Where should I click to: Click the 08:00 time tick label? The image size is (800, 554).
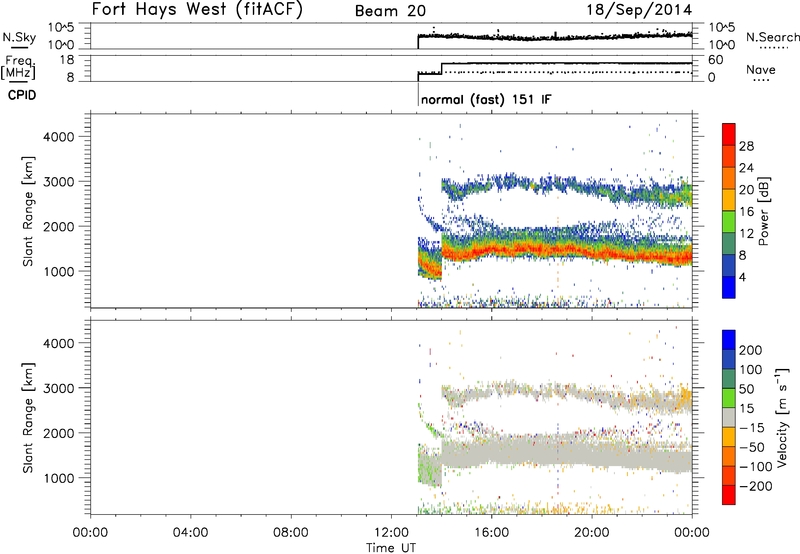tap(291, 533)
